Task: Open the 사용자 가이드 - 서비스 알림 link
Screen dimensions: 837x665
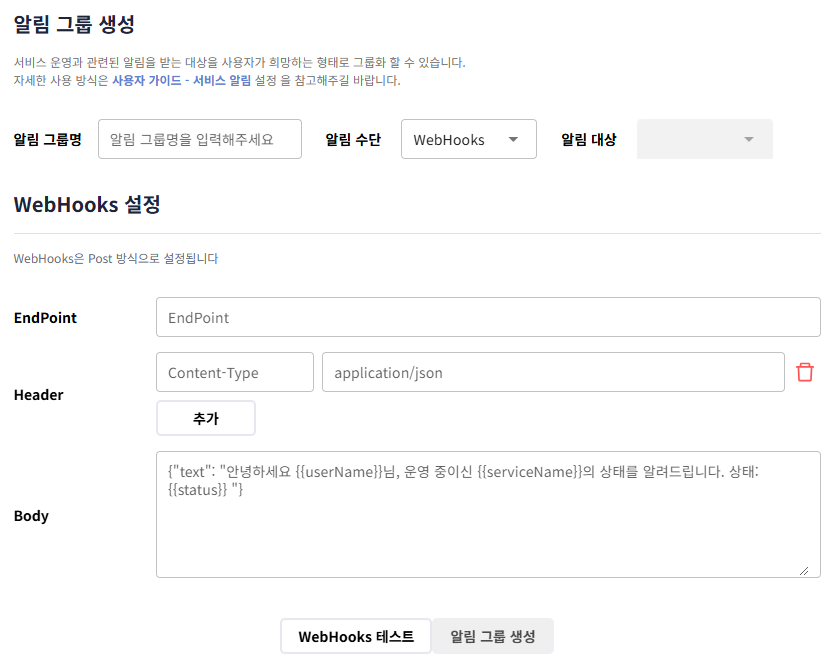Action: click(181, 81)
